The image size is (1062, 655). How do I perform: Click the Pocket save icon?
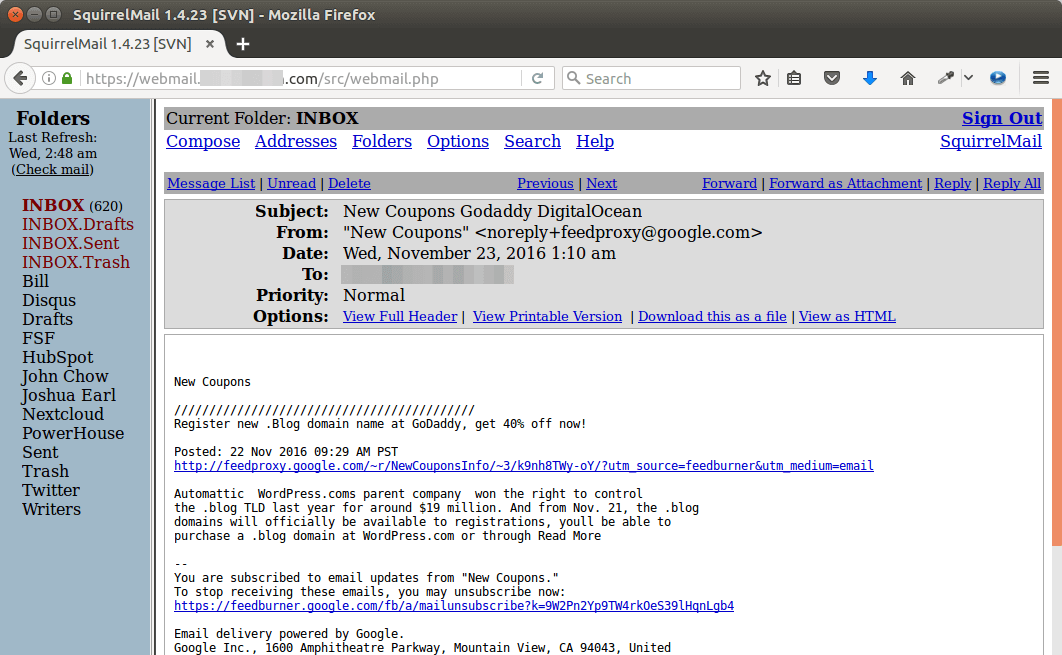click(831, 78)
